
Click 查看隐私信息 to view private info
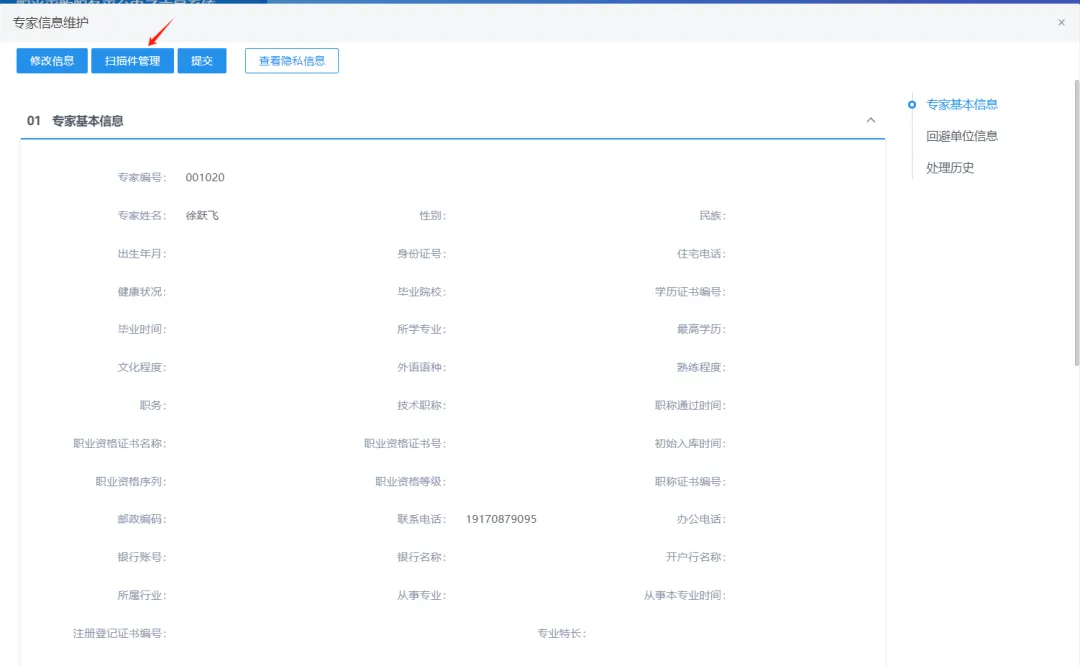click(292, 61)
